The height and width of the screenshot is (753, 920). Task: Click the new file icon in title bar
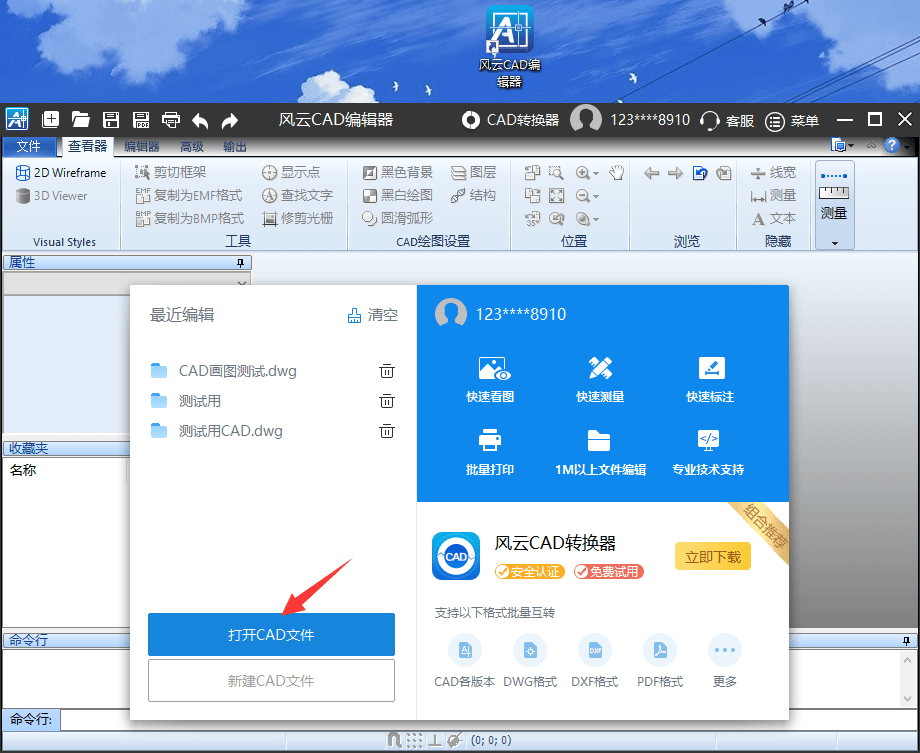point(51,120)
